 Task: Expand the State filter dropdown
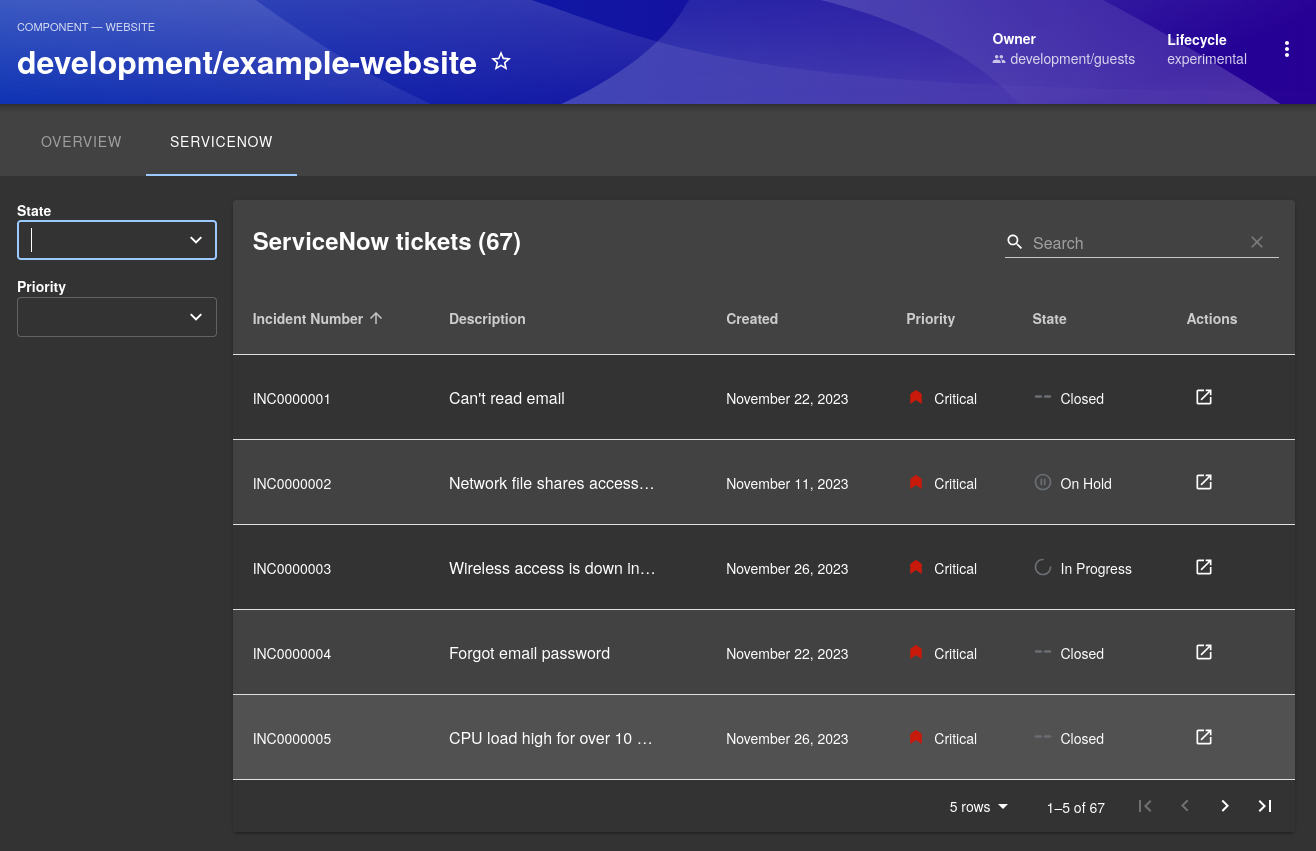point(196,240)
